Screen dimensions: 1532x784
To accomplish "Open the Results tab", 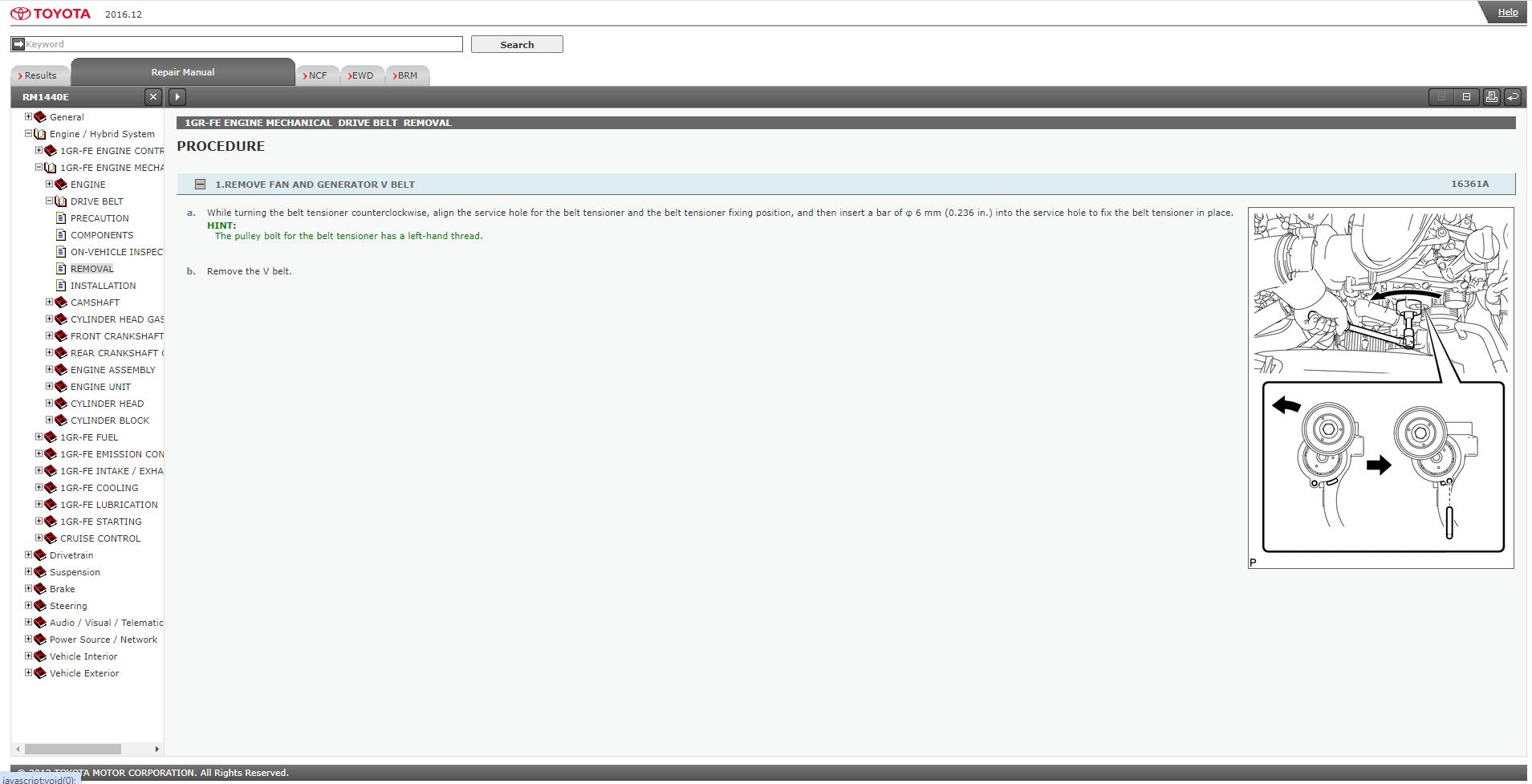I will 39,75.
